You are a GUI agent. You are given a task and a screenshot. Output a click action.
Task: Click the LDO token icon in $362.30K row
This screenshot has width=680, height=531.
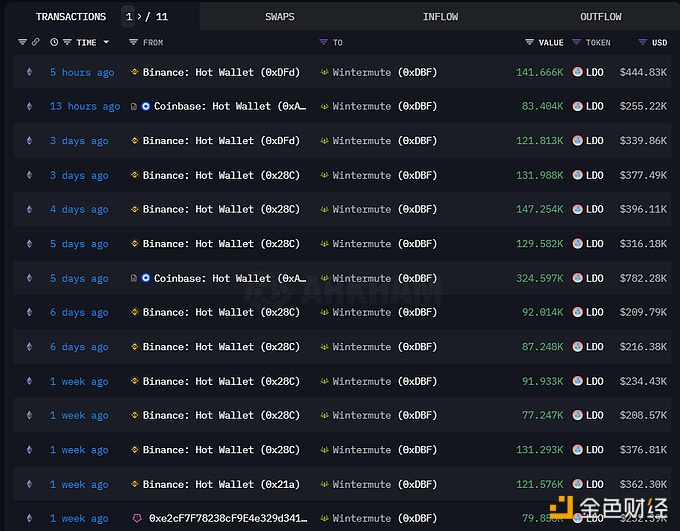tap(577, 484)
